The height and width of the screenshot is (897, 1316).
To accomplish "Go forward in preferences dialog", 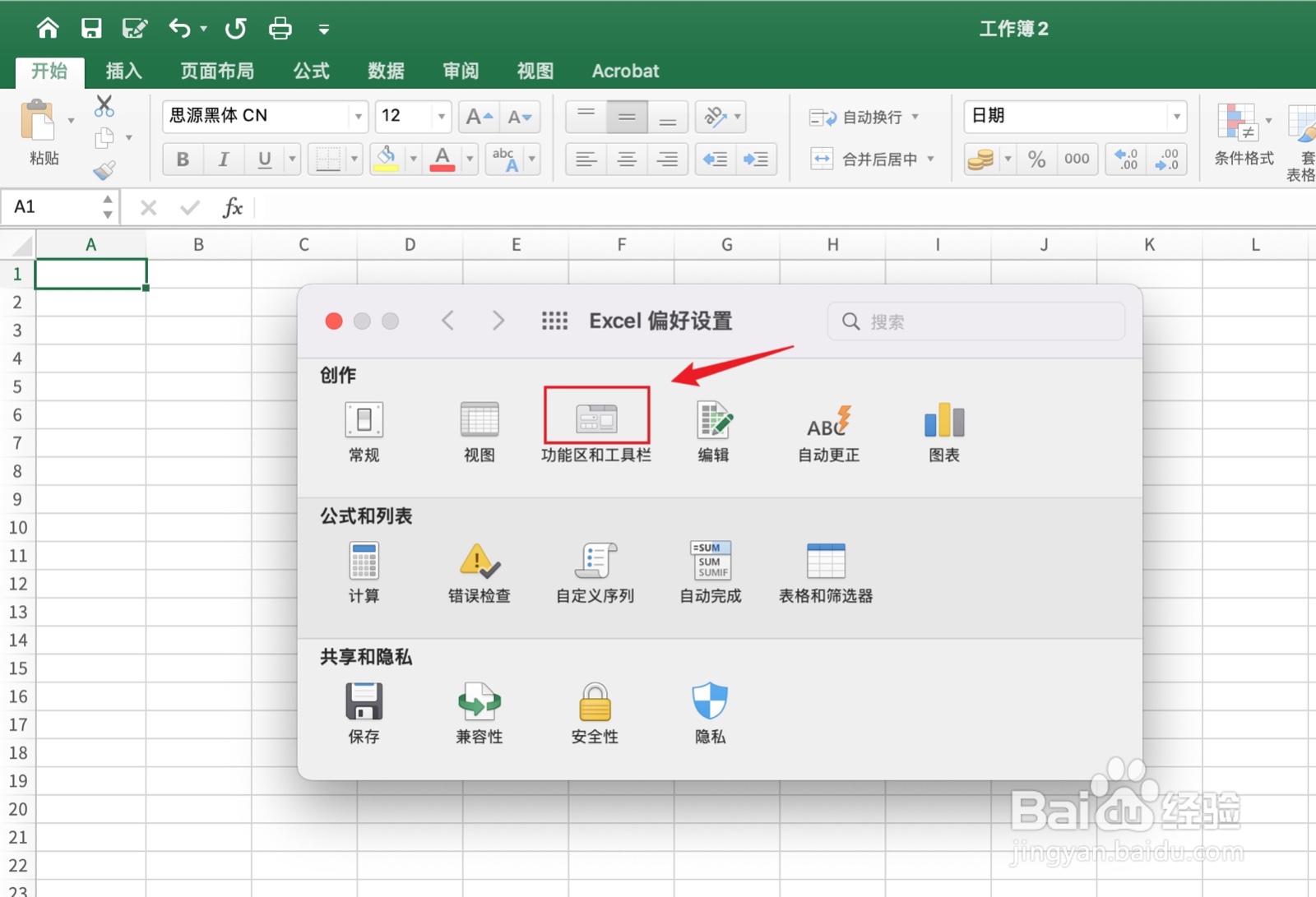I will tap(498, 321).
